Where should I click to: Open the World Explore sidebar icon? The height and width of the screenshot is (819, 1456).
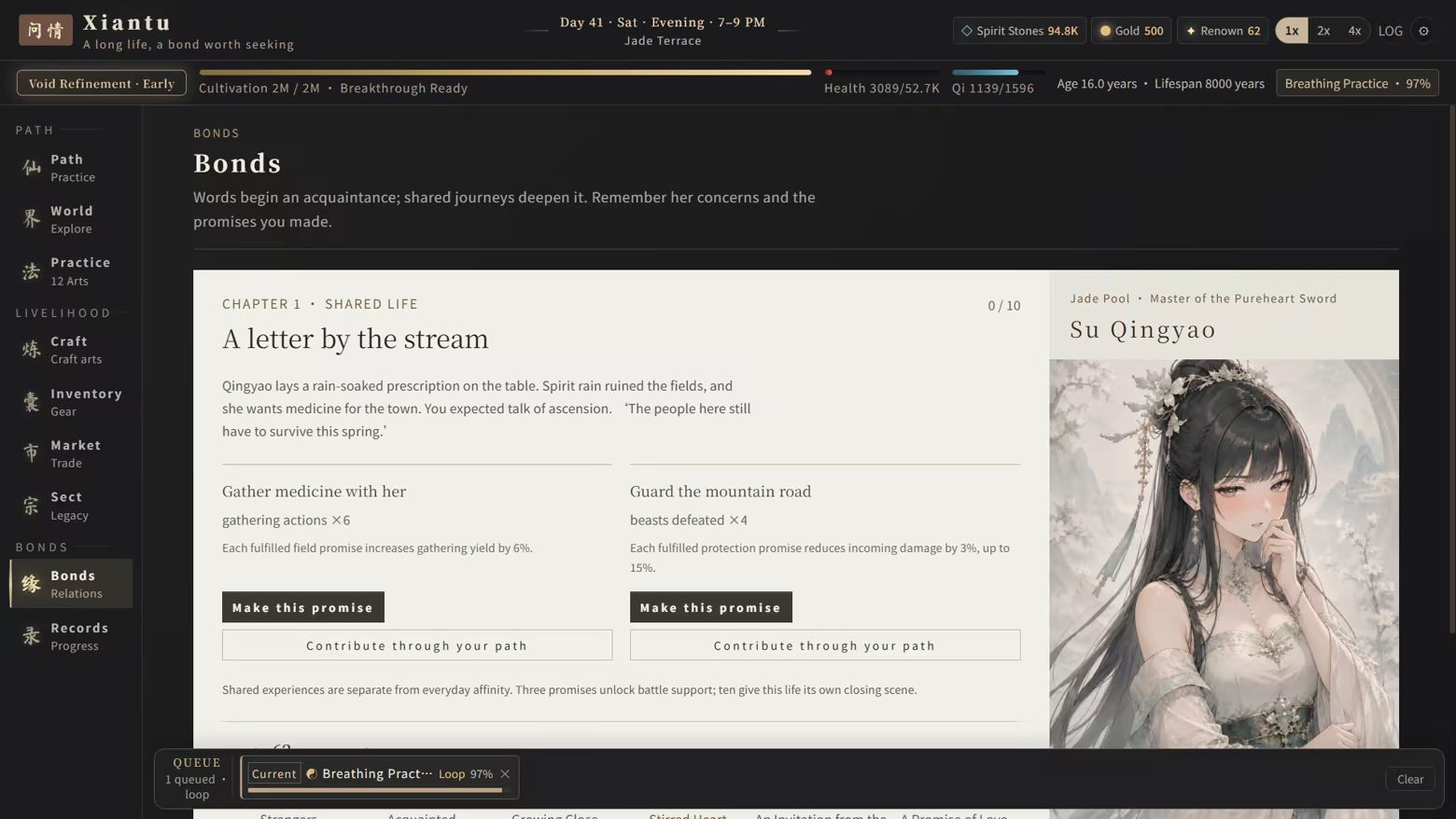[x=32, y=219]
